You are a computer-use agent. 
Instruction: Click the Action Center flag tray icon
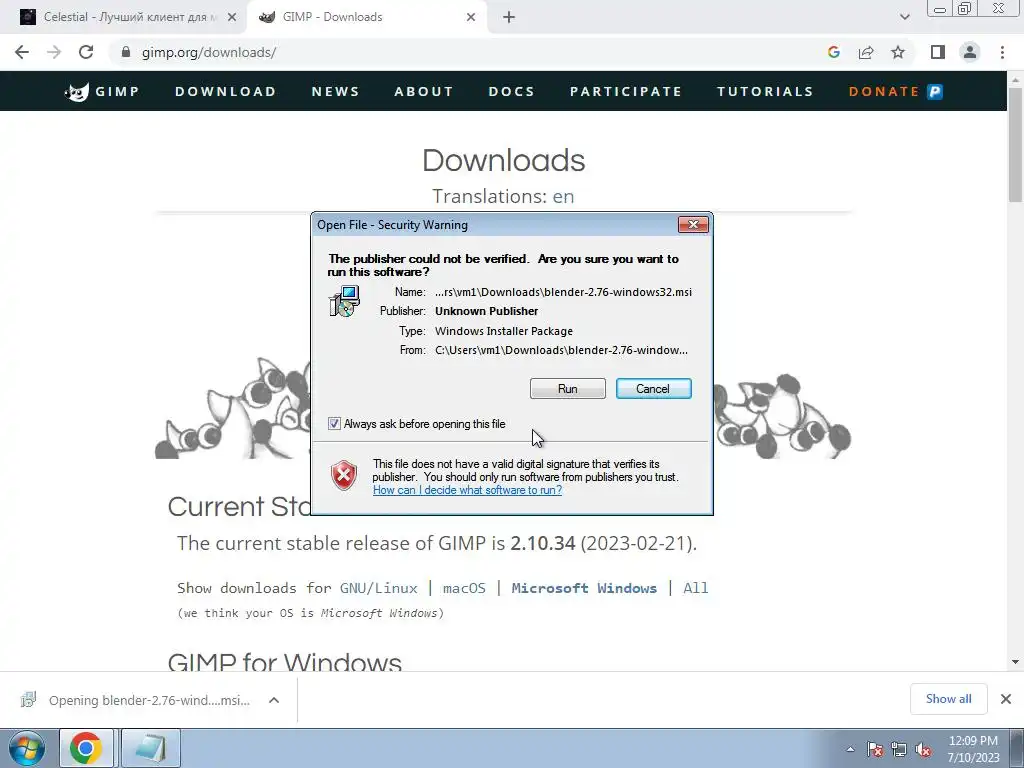pos(875,749)
